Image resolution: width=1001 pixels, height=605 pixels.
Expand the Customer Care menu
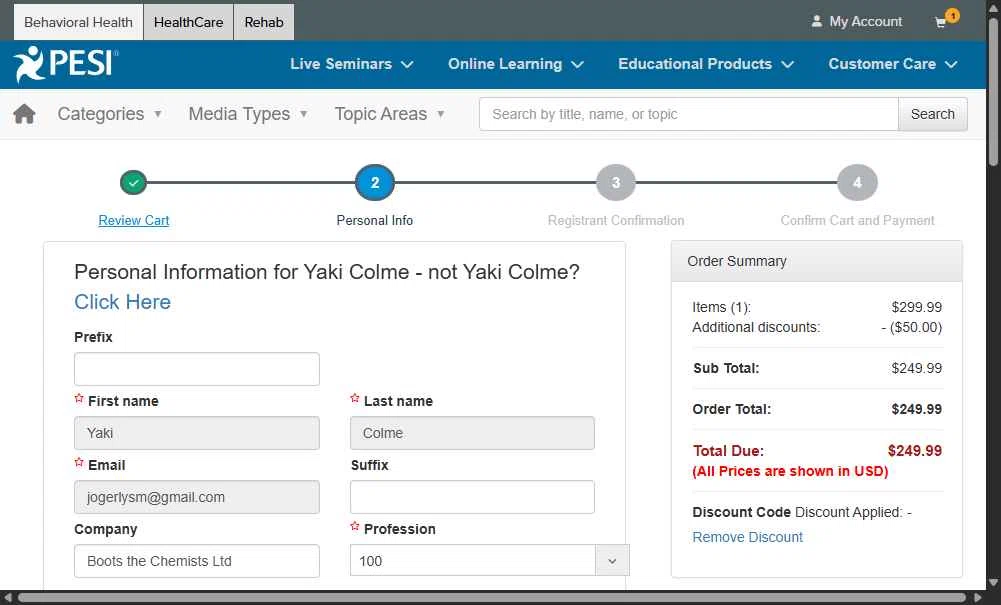click(893, 64)
